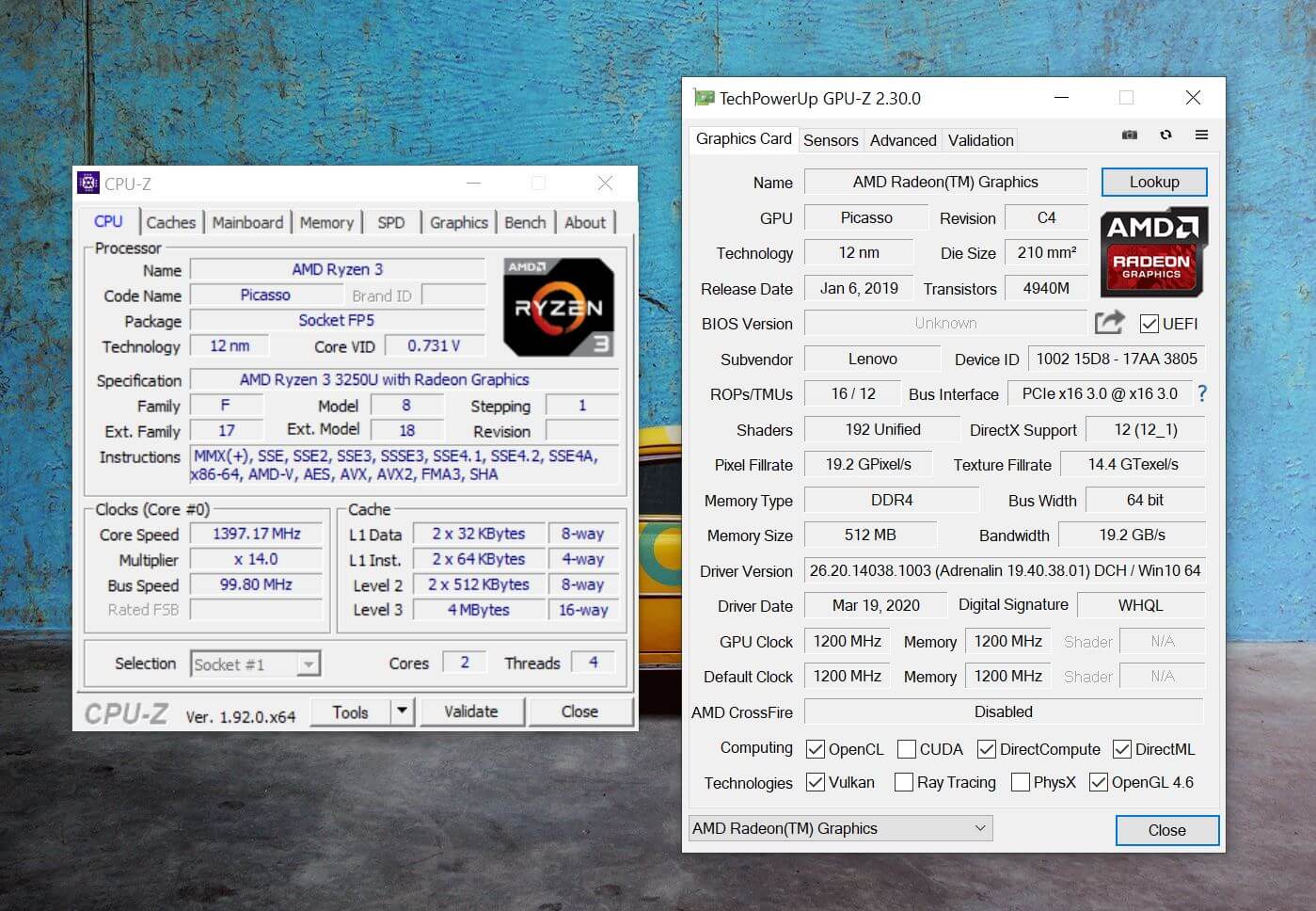Click the Multiplier value x 14.0
Screen dimensions: 1316x911
256,559
